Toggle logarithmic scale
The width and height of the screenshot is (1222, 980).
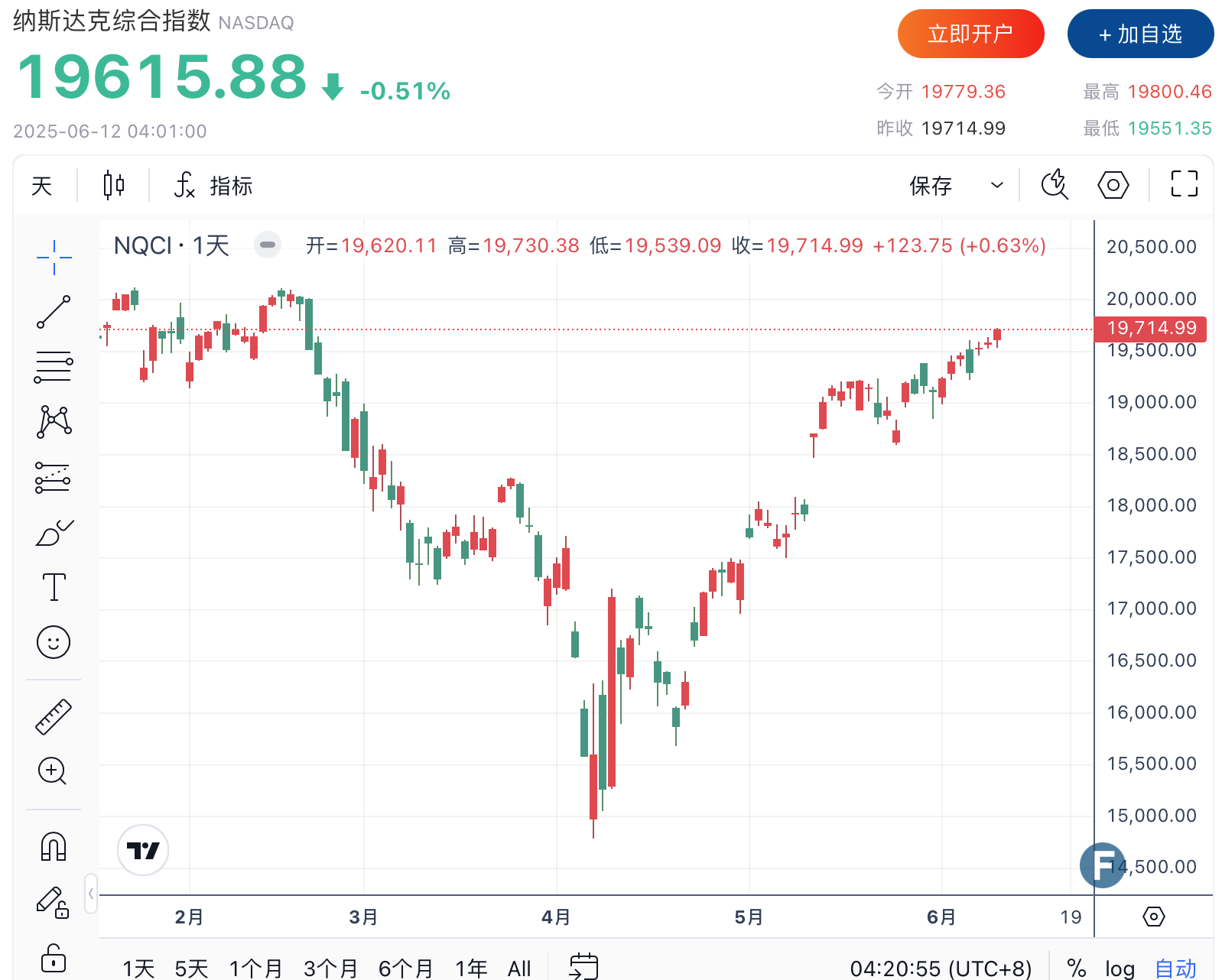pos(1120,969)
